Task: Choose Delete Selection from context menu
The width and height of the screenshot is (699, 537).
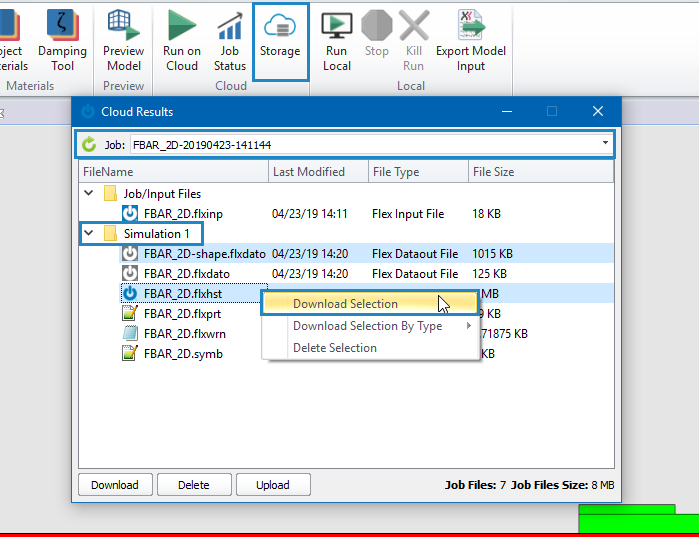Action: (369, 348)
